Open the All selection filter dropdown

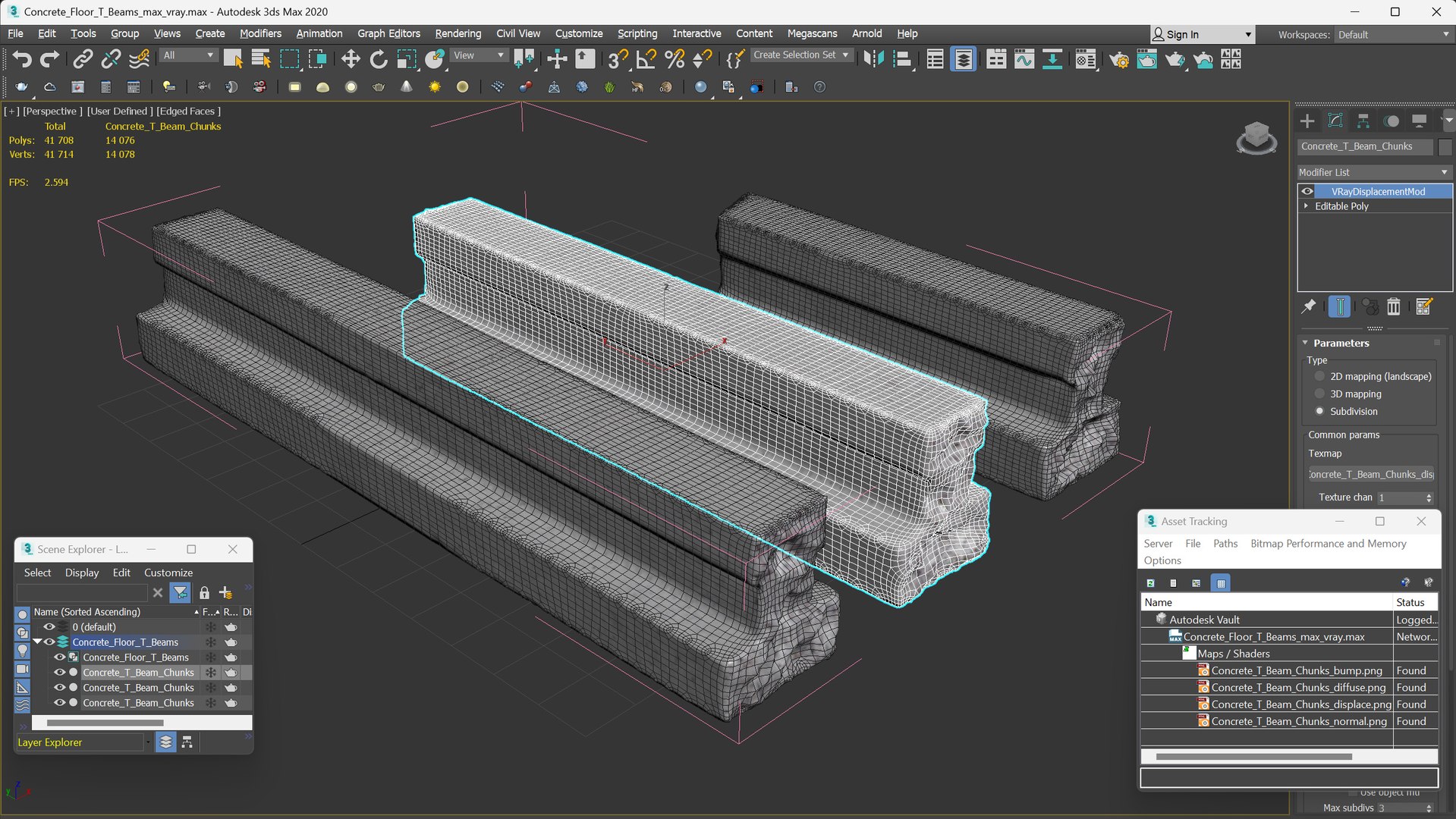(188, 55)
